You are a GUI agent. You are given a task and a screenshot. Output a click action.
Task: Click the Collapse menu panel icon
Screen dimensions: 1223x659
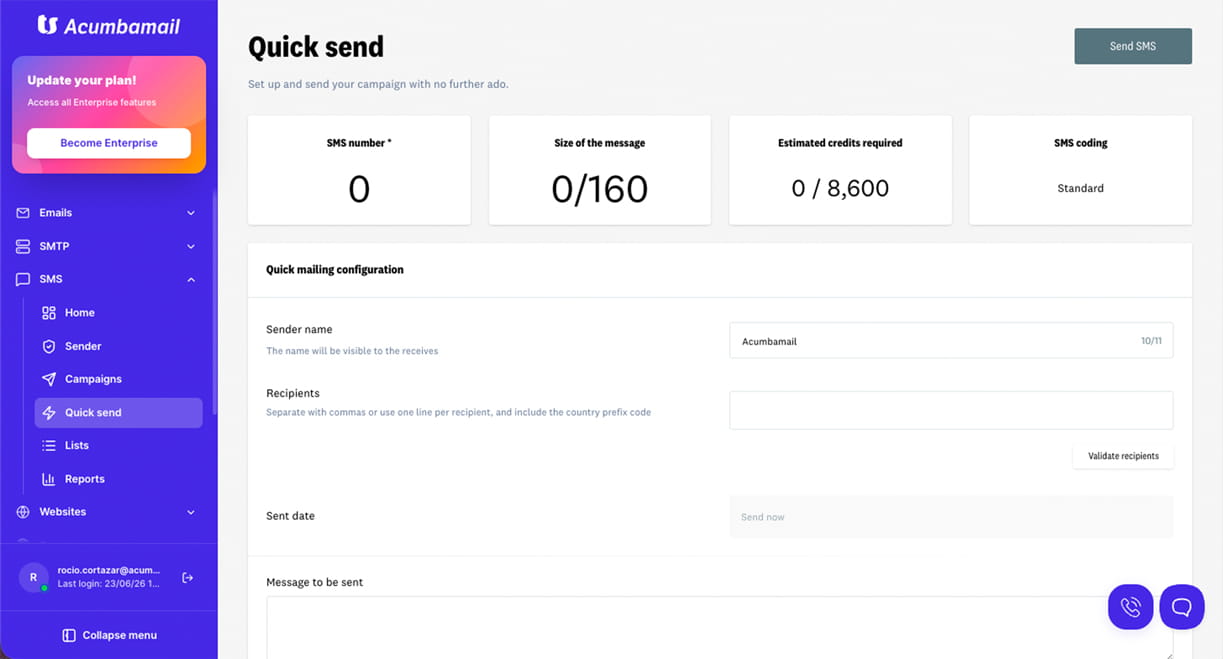(x=69, y=635)
